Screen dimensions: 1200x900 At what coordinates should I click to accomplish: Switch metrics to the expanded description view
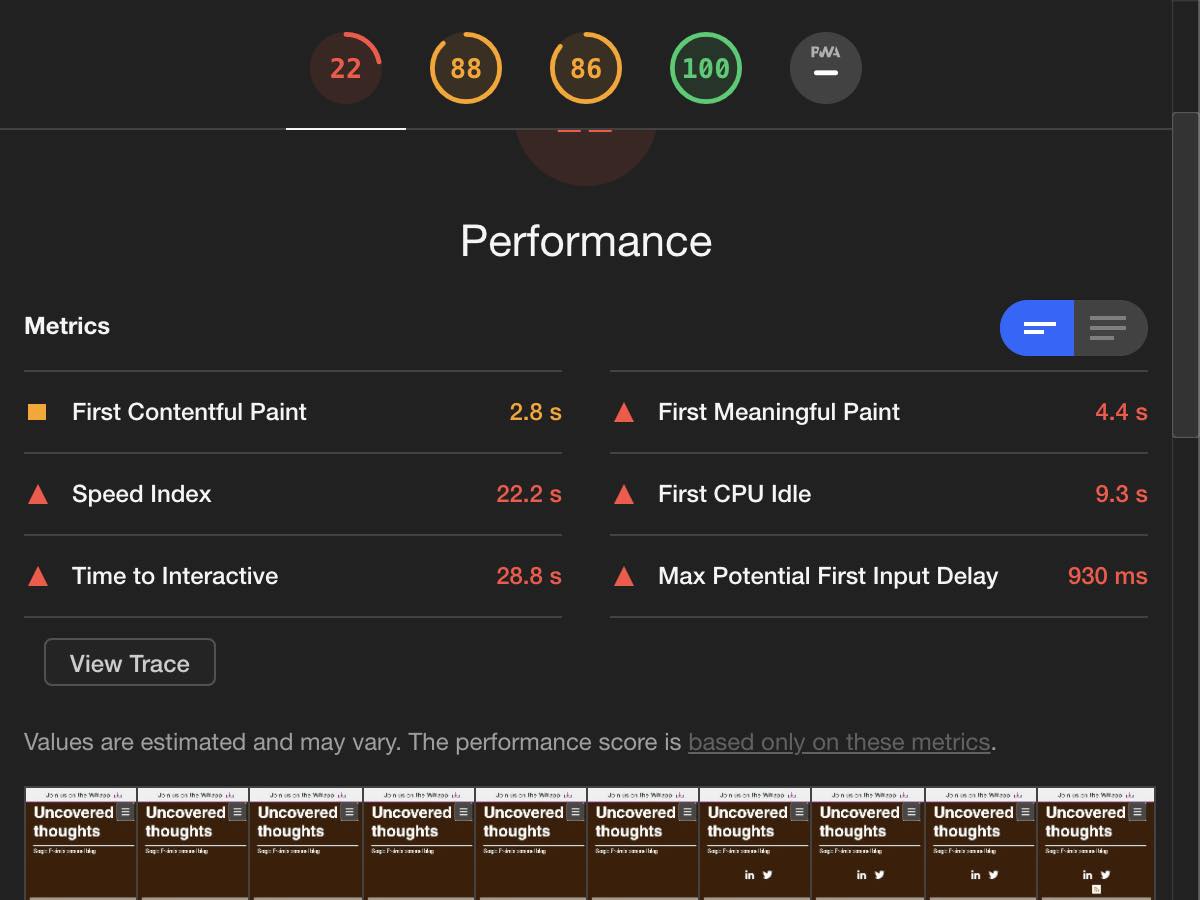pos(1110,328)
